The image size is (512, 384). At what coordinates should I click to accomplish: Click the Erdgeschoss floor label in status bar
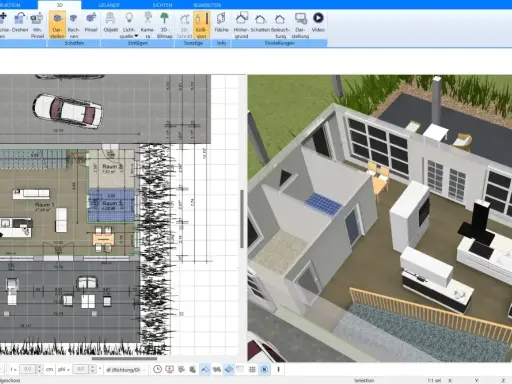pyautogui.click(x=10, y=380)
